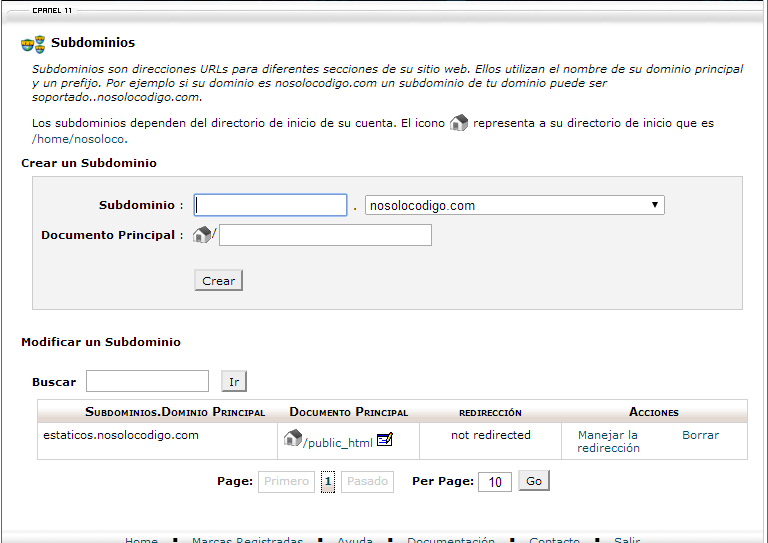Edit document root icon next to /public_html
The height and width of the screenshot is (543, 768).
[385, 439]
